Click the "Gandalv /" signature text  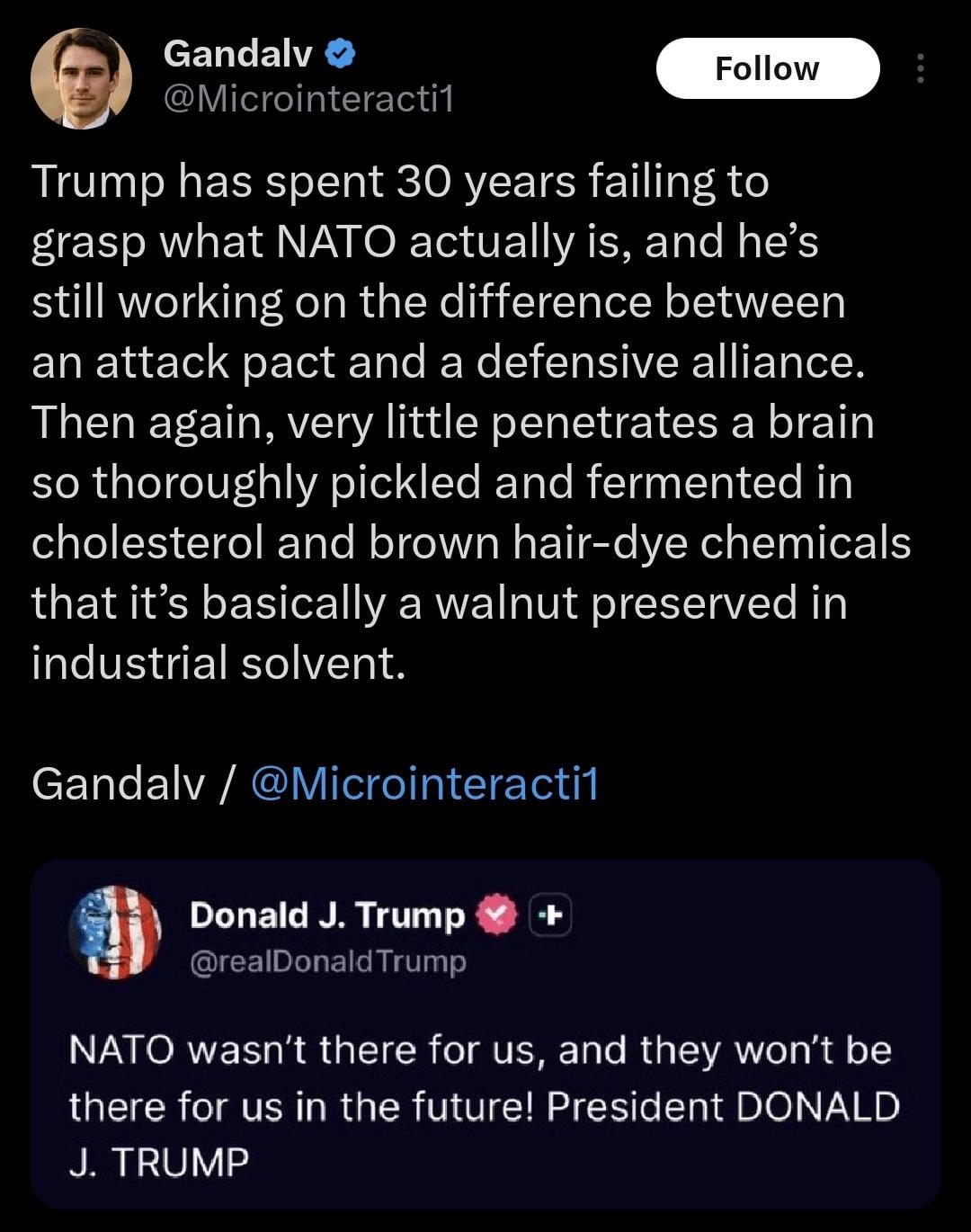[133, 783]
